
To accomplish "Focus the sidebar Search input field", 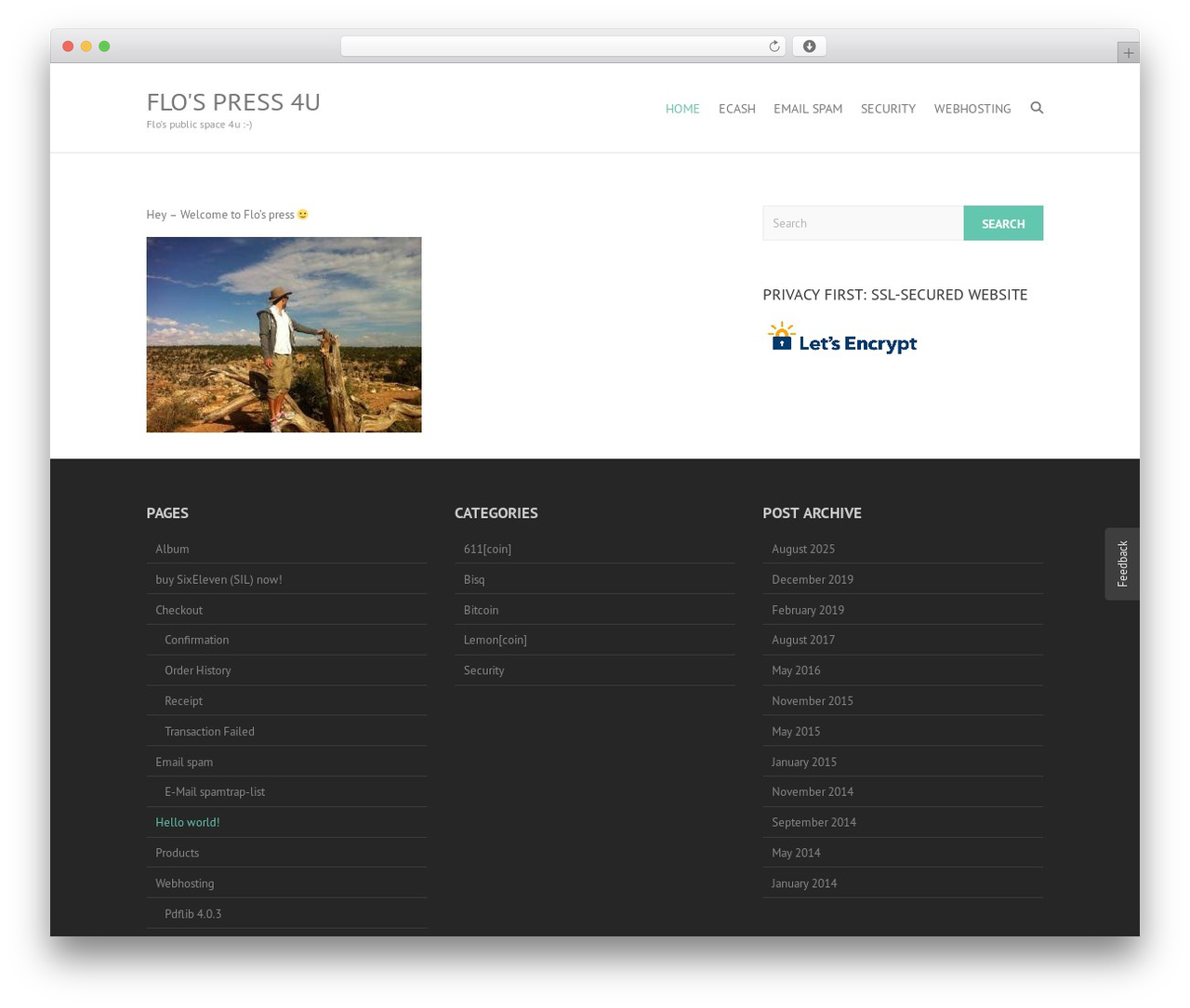I will point(863,223).
